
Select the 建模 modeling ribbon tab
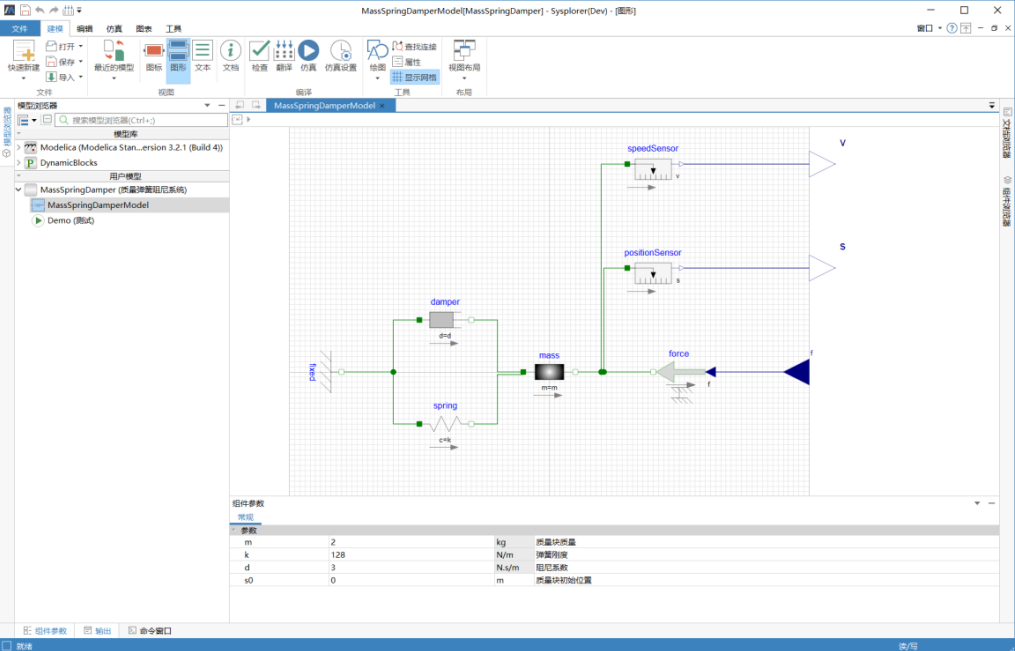coord(55,28)
